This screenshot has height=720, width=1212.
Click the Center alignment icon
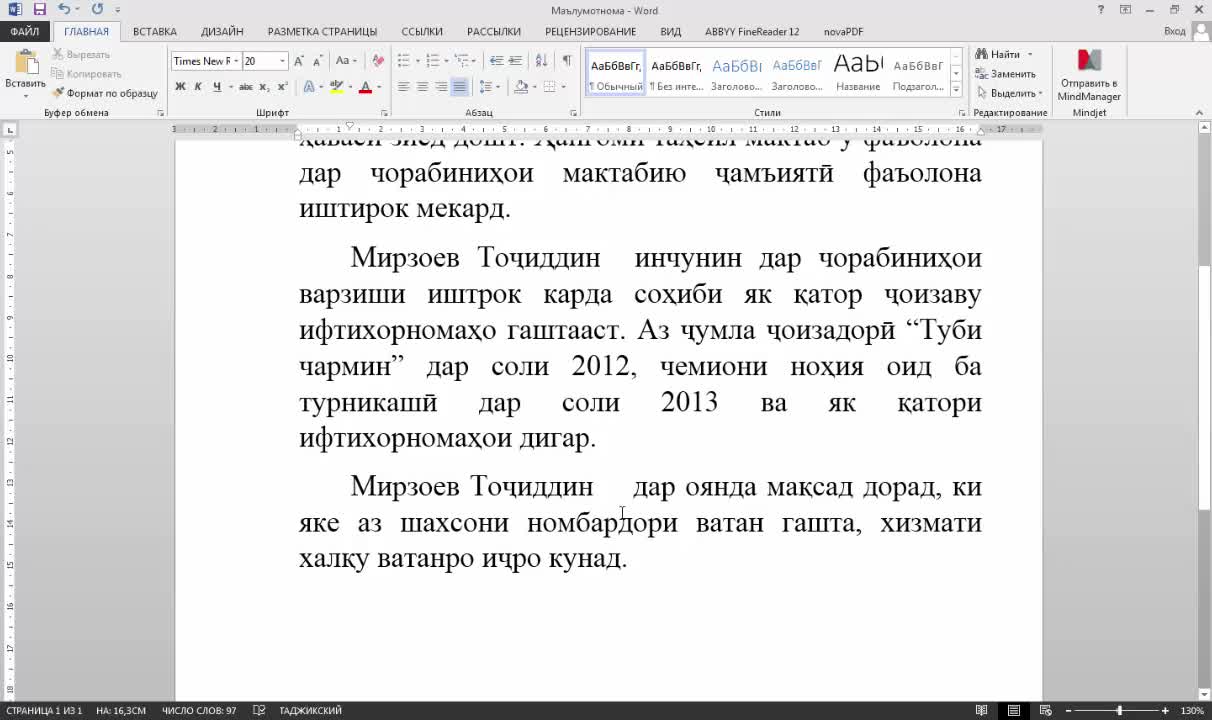pos(422,87)
